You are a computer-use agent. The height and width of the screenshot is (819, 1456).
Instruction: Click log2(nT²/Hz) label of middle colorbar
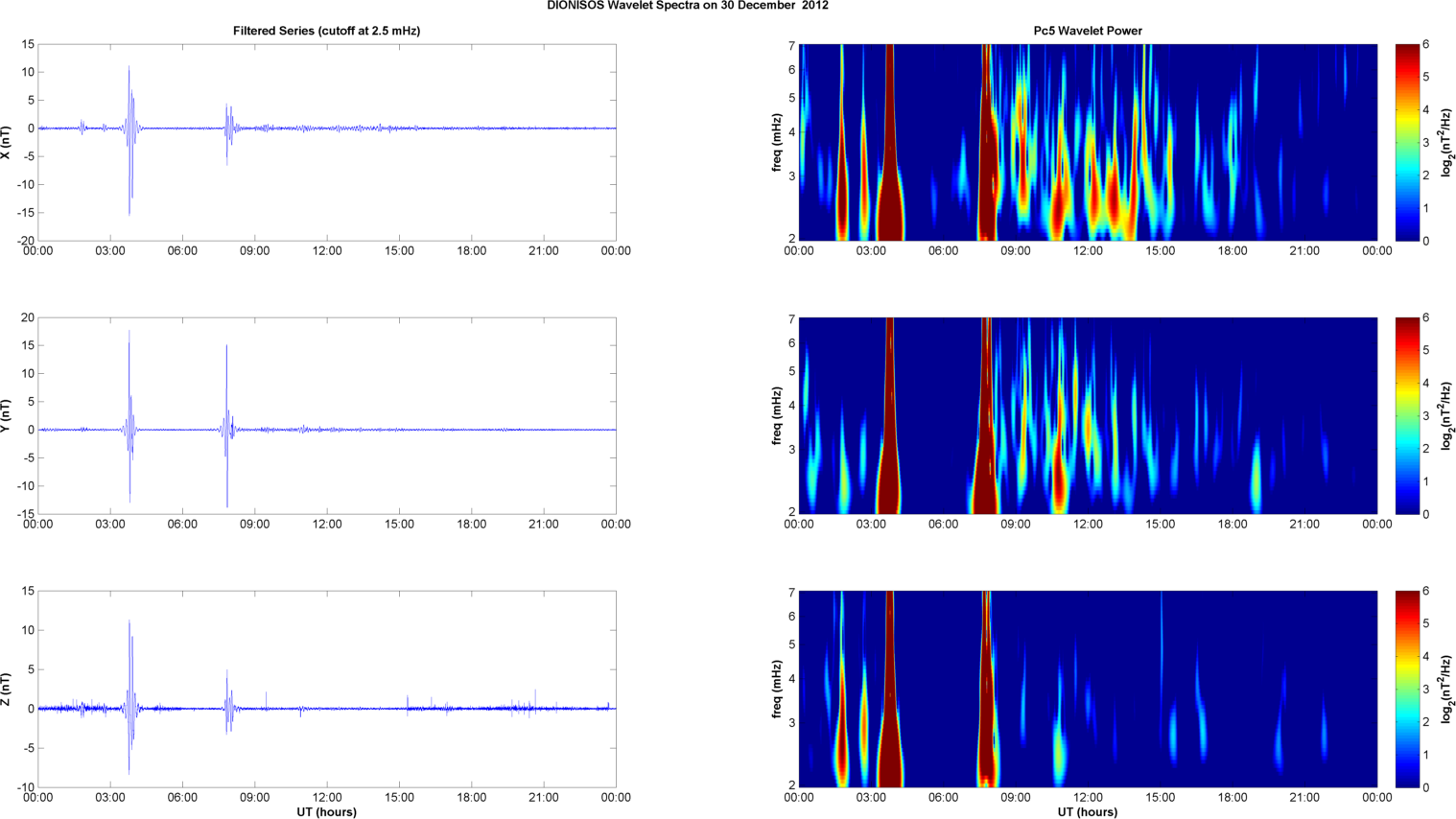click(x=1447, y=415)
